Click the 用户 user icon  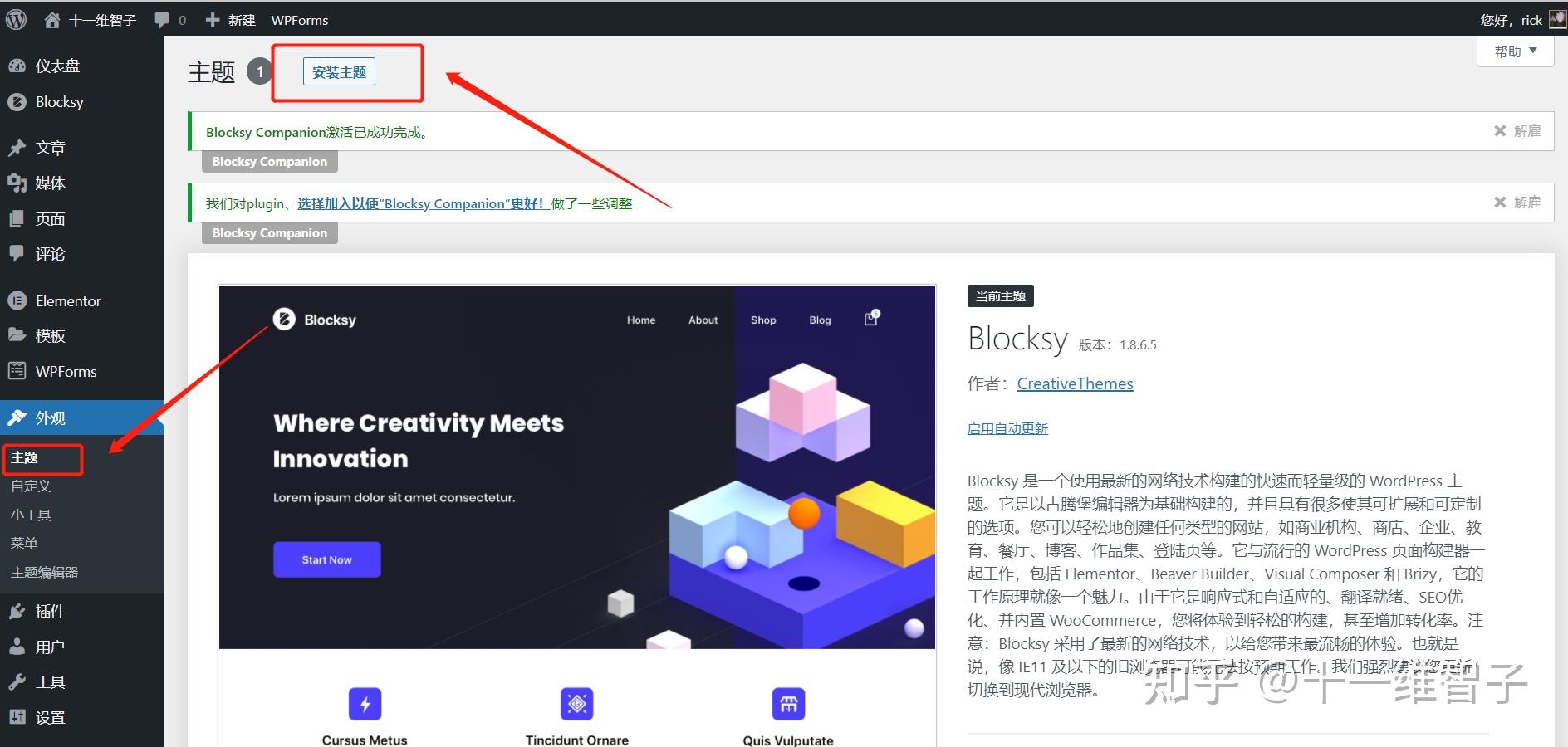click(x=17, y=647)
